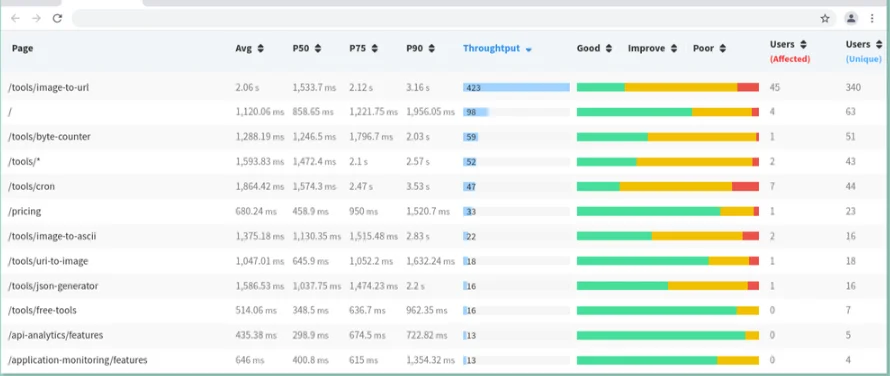Select the /tools/free-tools page
The width and height of the screenshot is (890, 376).
click(42, 311)
